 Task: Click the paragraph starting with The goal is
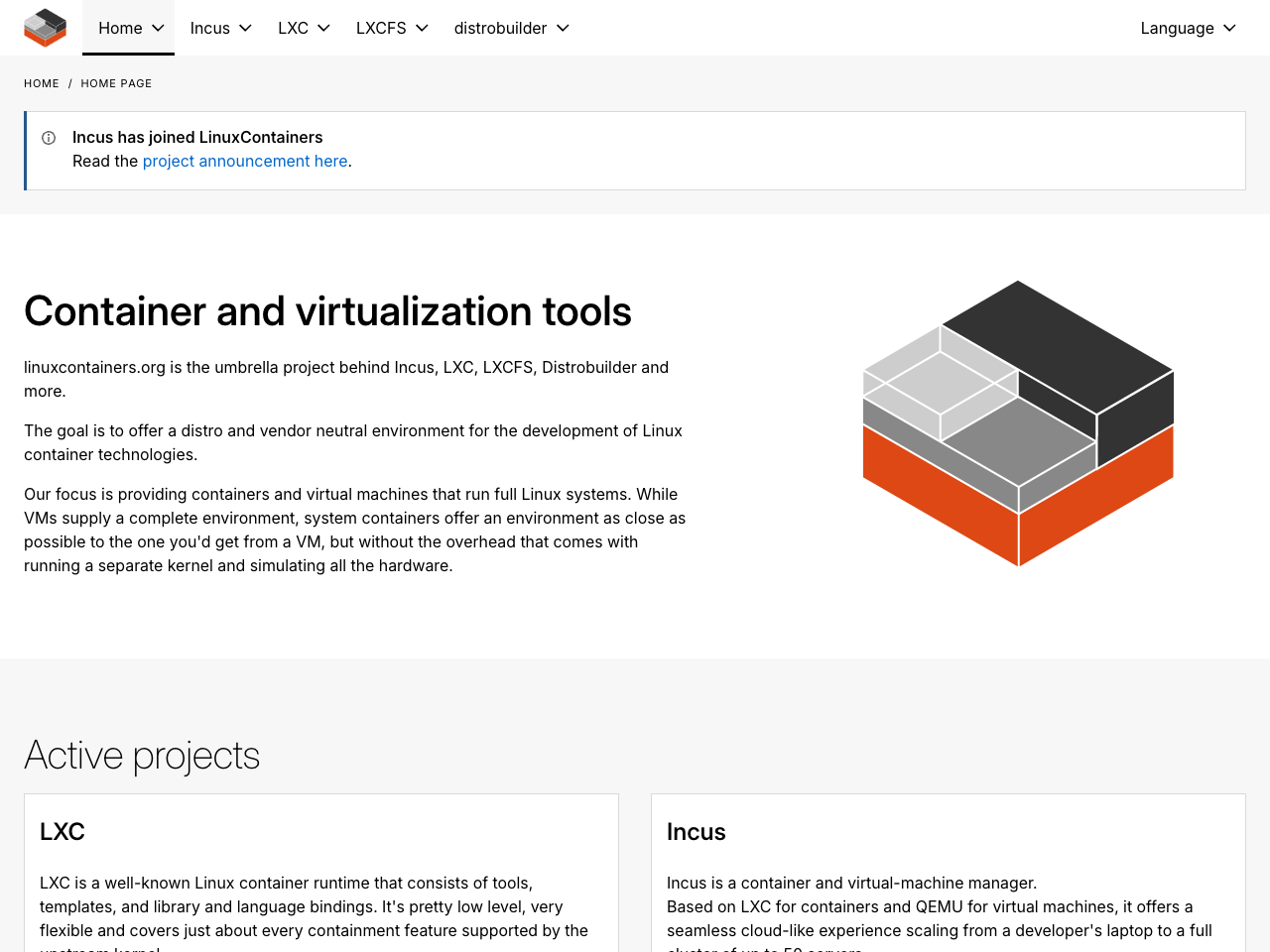353,442
